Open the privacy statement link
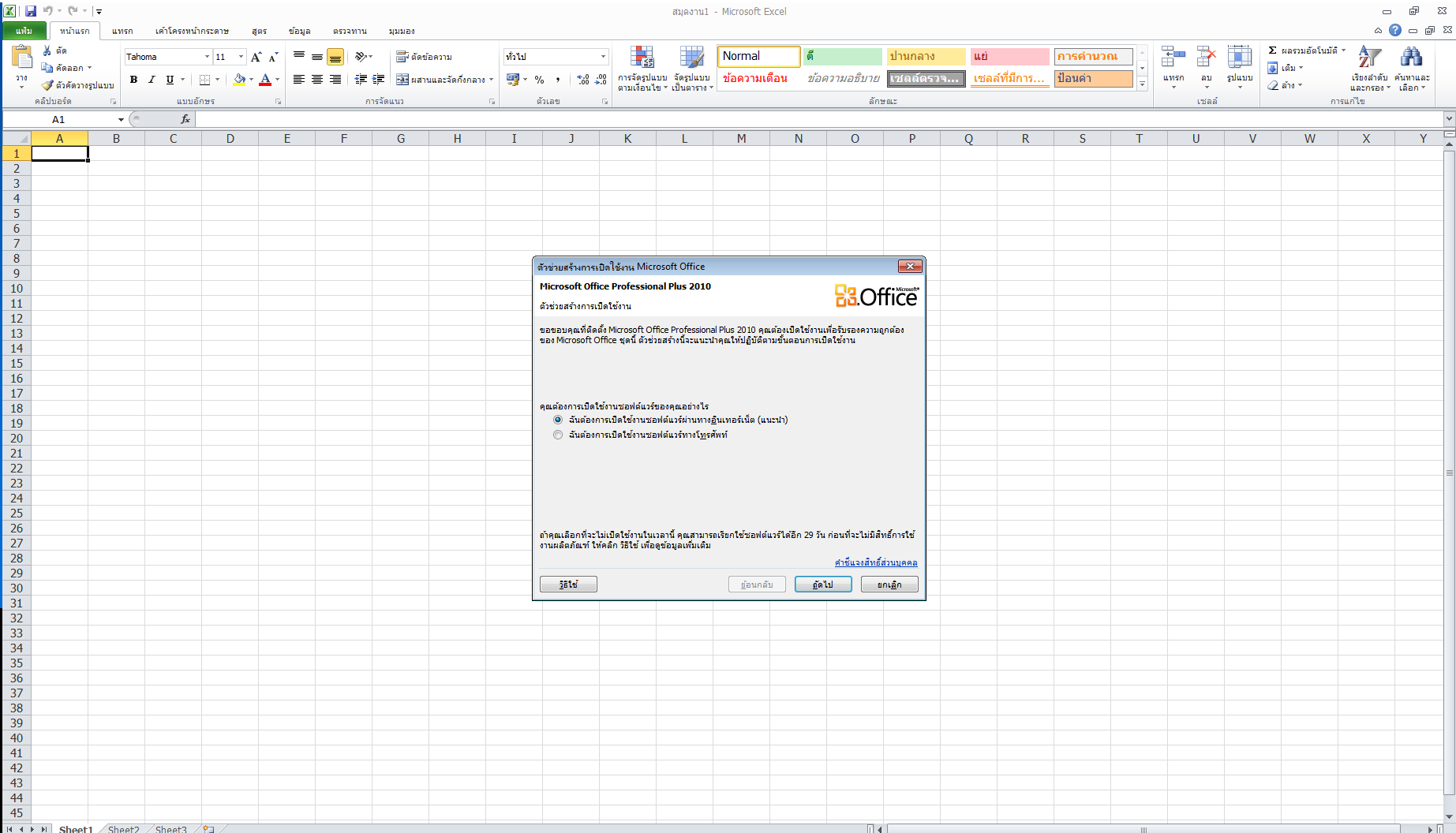Image resolution: width=1456 pixels, height=833 pixels. click(876, 562)
